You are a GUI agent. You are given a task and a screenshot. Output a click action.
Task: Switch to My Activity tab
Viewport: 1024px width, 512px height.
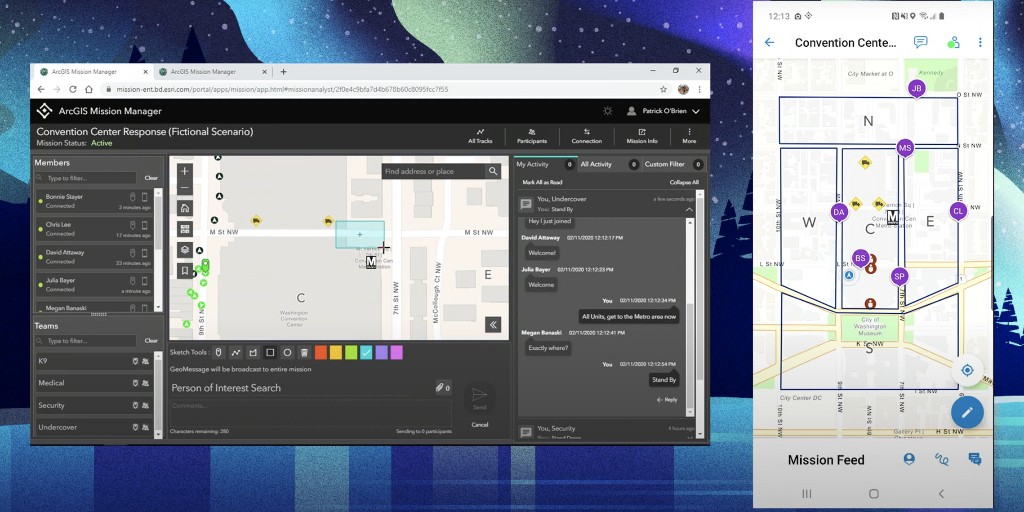click(545, 164)
